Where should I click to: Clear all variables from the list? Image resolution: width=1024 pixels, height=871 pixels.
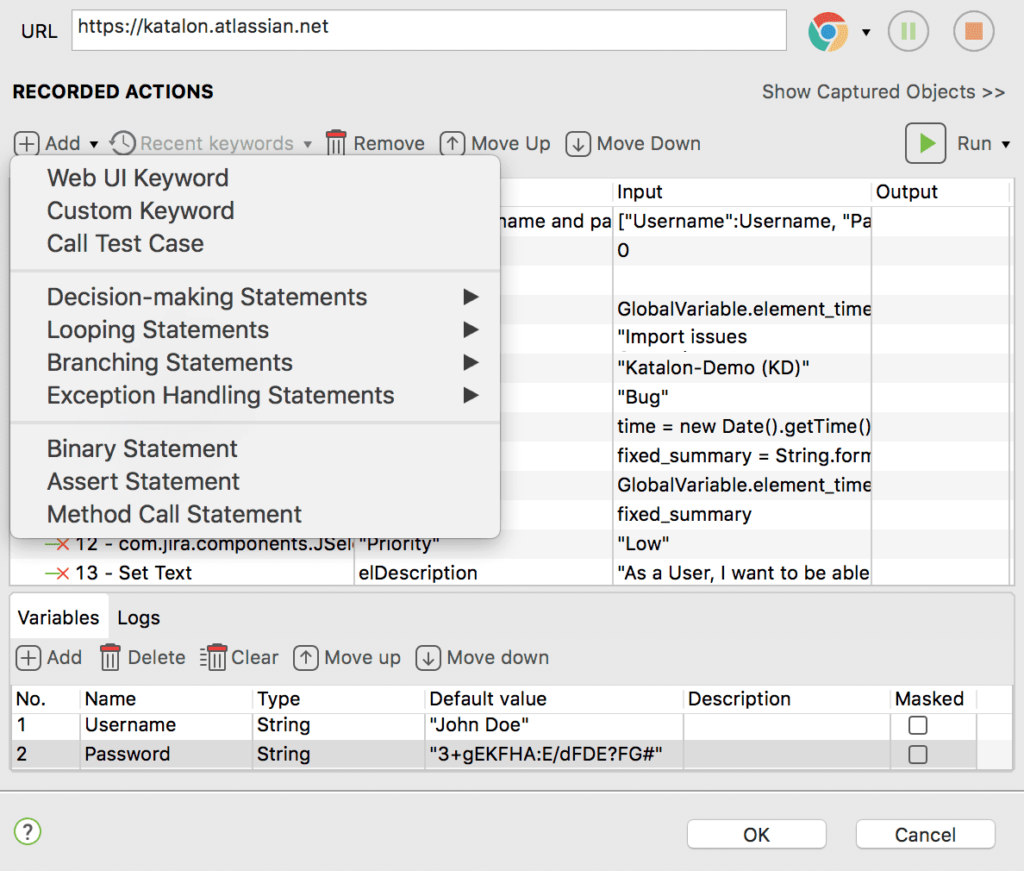(239, 658)
